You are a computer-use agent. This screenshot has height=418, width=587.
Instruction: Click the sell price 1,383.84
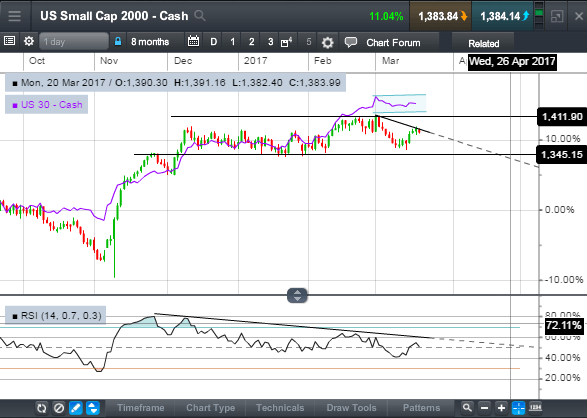pos(441,16)
